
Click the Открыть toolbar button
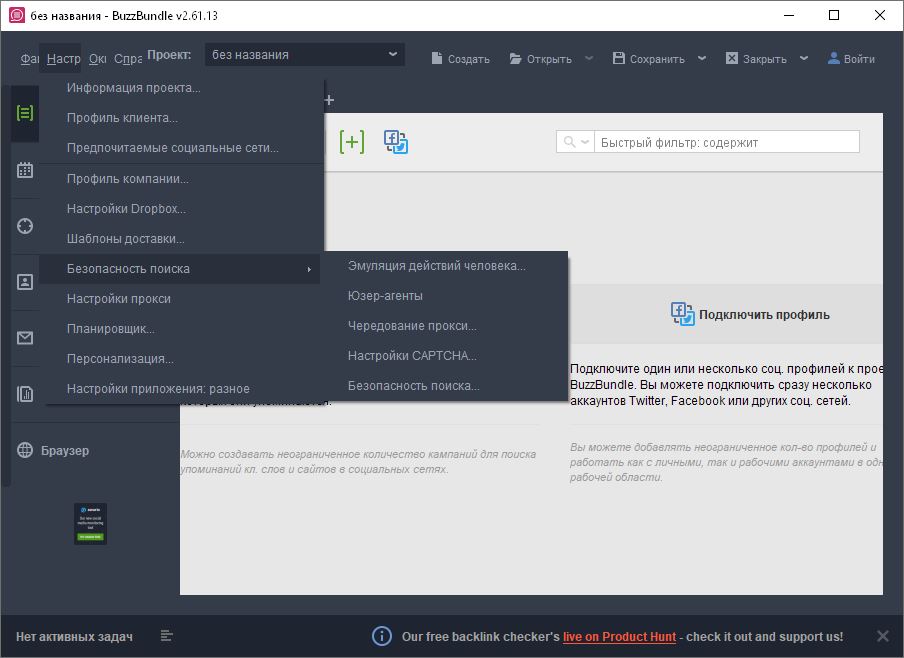click(541, 59)
